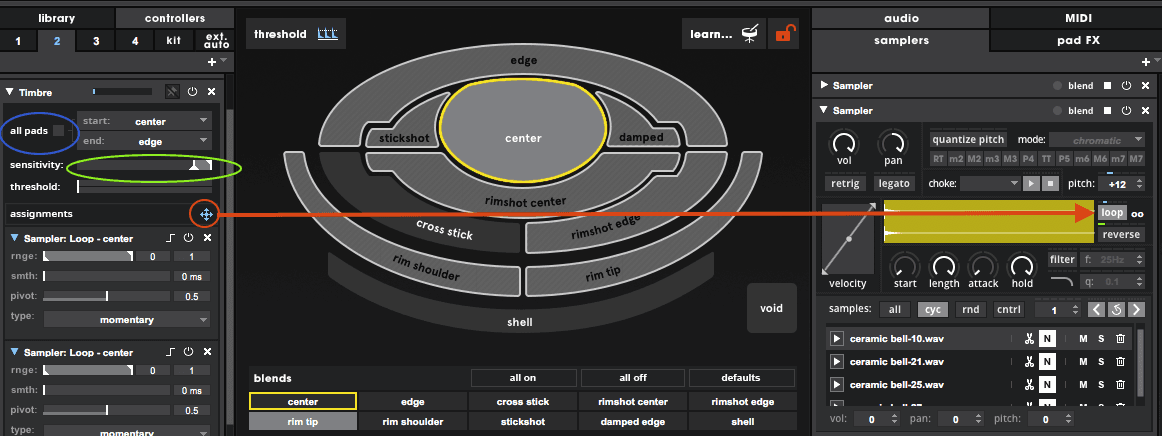
Task: Open the controllers tab
Action: (174, 18)
